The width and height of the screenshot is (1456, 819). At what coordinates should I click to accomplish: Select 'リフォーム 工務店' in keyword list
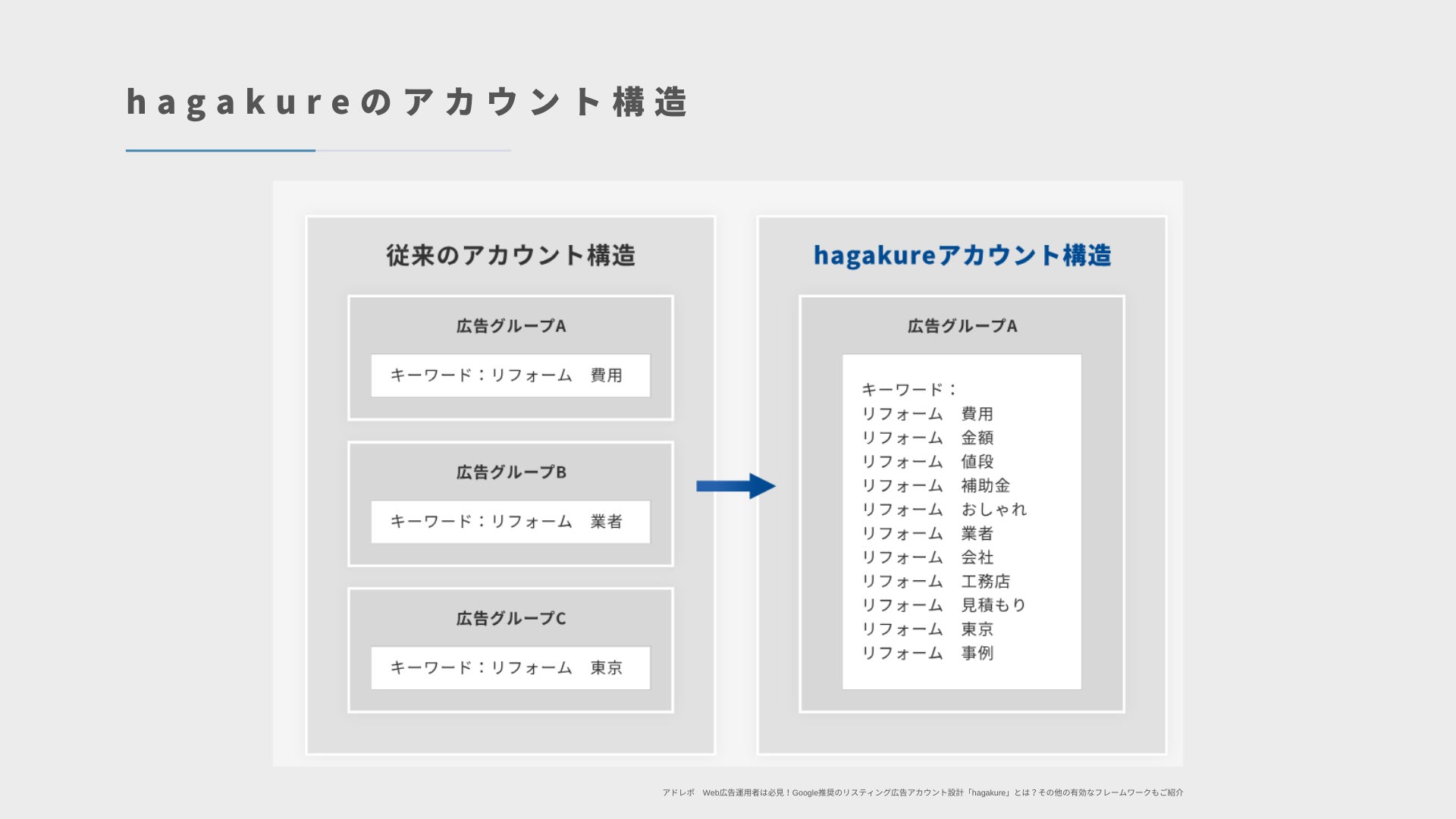(x=936, y=582)
